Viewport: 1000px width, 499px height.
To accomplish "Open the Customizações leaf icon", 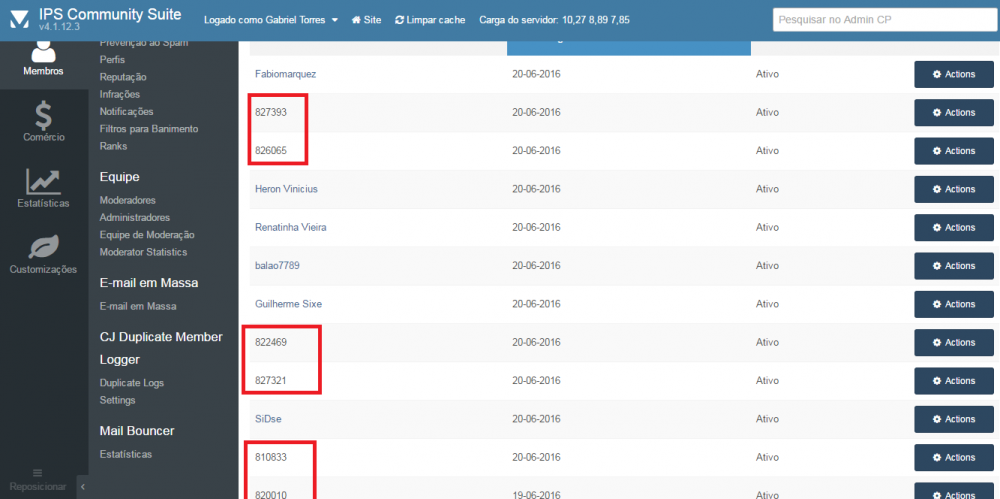I will pos(43,247).
